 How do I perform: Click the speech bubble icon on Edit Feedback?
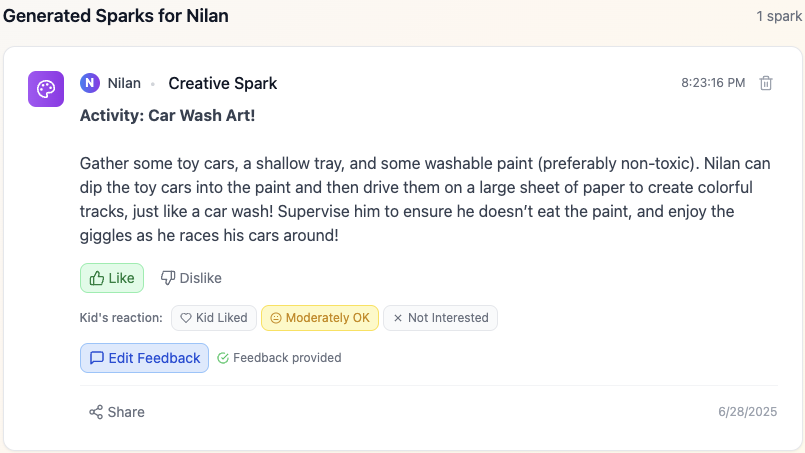(x=97, y=358)
